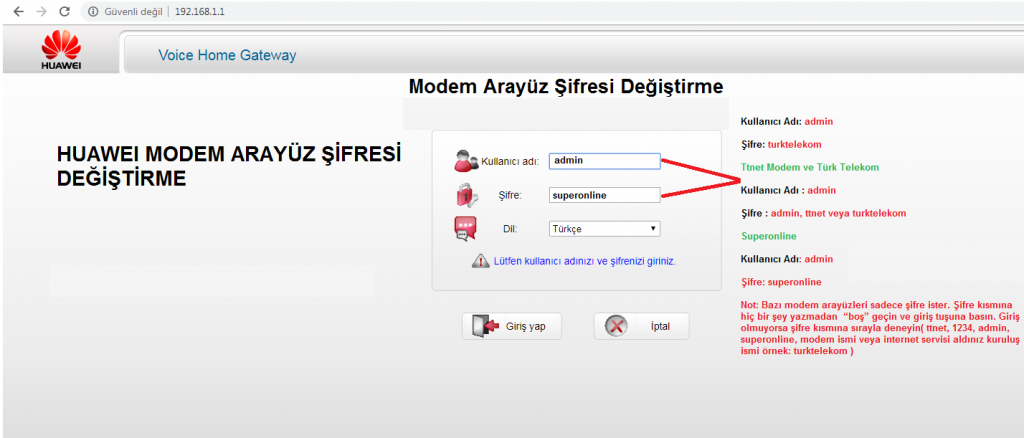
Task: Click the 'Şifre: superonline' text
Action: (x=781, y=283)
